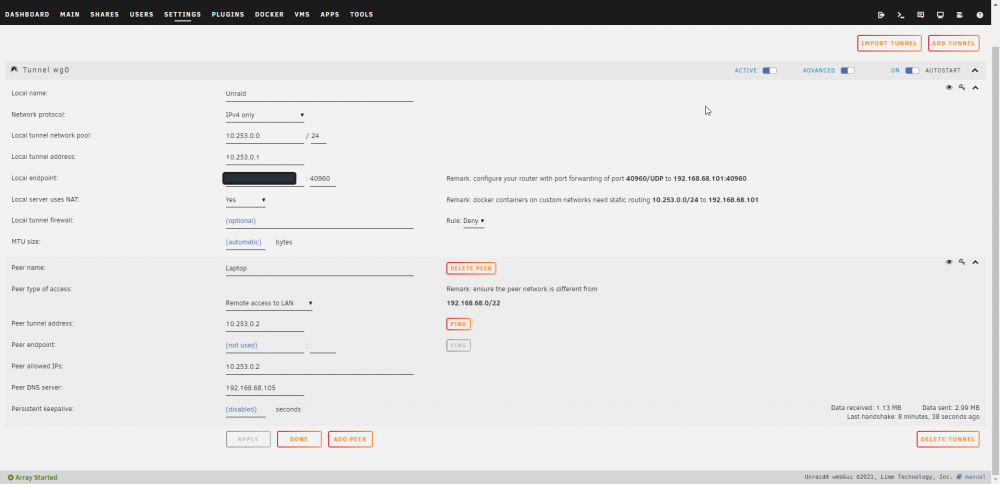Open the feedback speech-bubble icon

pyautogui.click(x=920, y=15)
